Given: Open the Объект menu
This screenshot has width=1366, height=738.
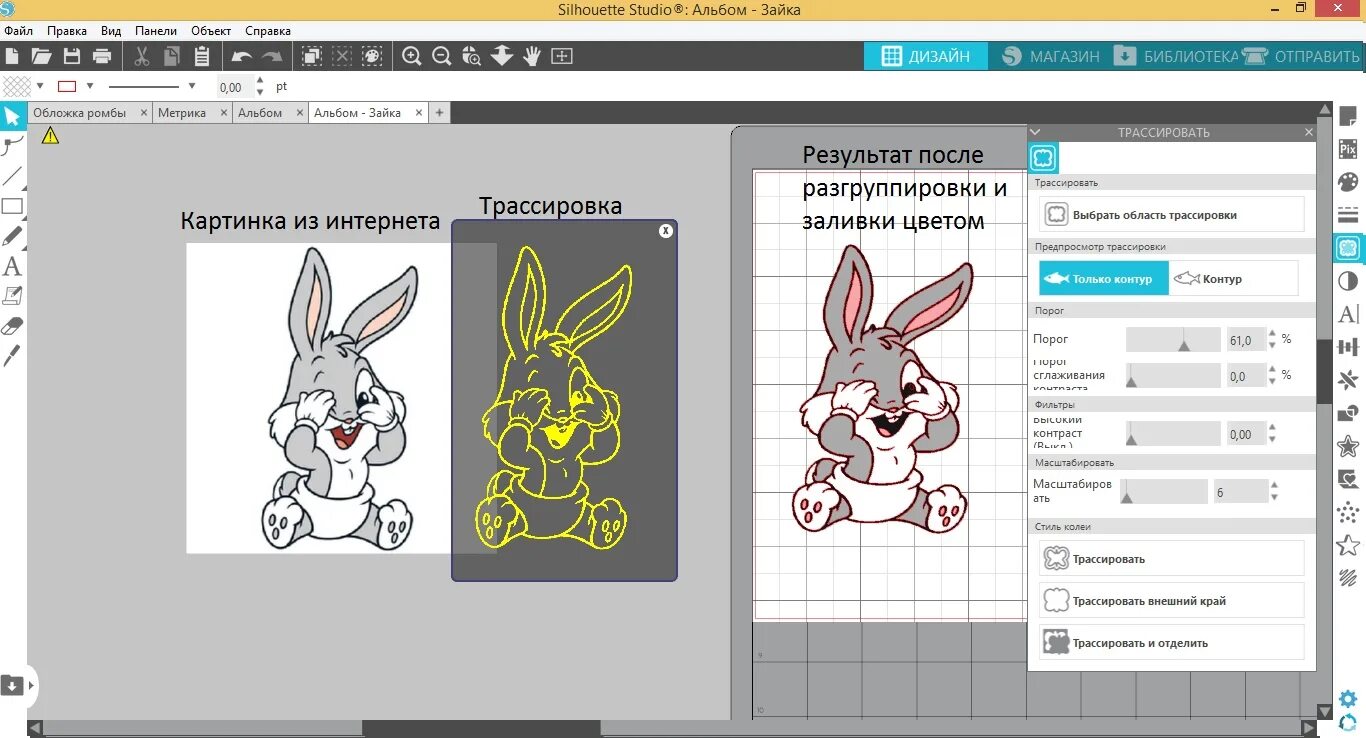Looking at the screenshot, I should (211, 31).
